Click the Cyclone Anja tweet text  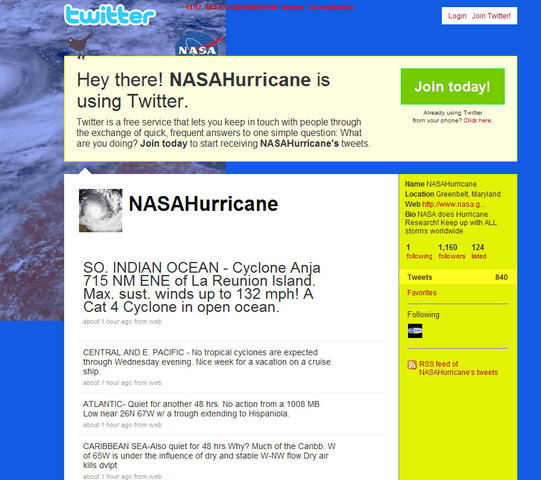[x=202, y=287]
